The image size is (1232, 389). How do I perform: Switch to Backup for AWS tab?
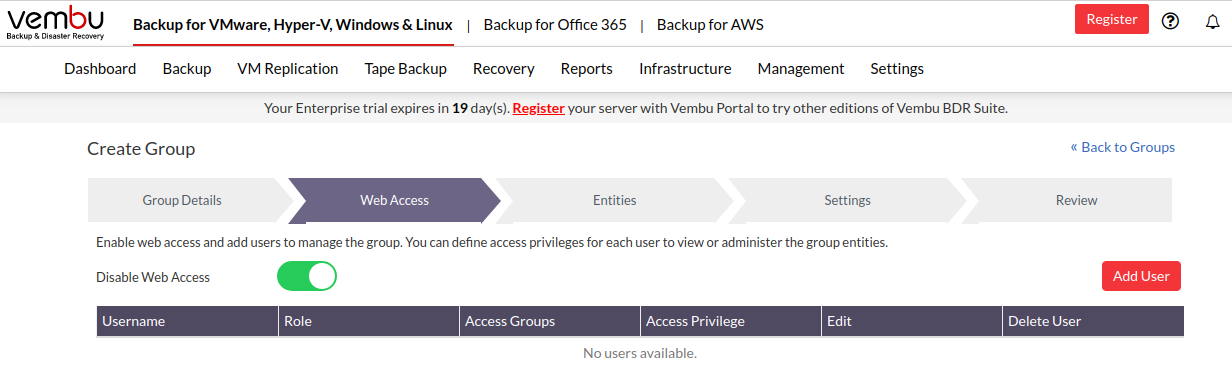click(x=710, y=24)
